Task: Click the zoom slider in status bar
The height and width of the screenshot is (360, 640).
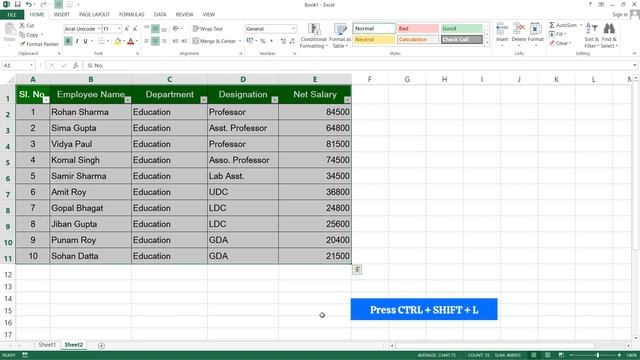Action: coord(597,356)
